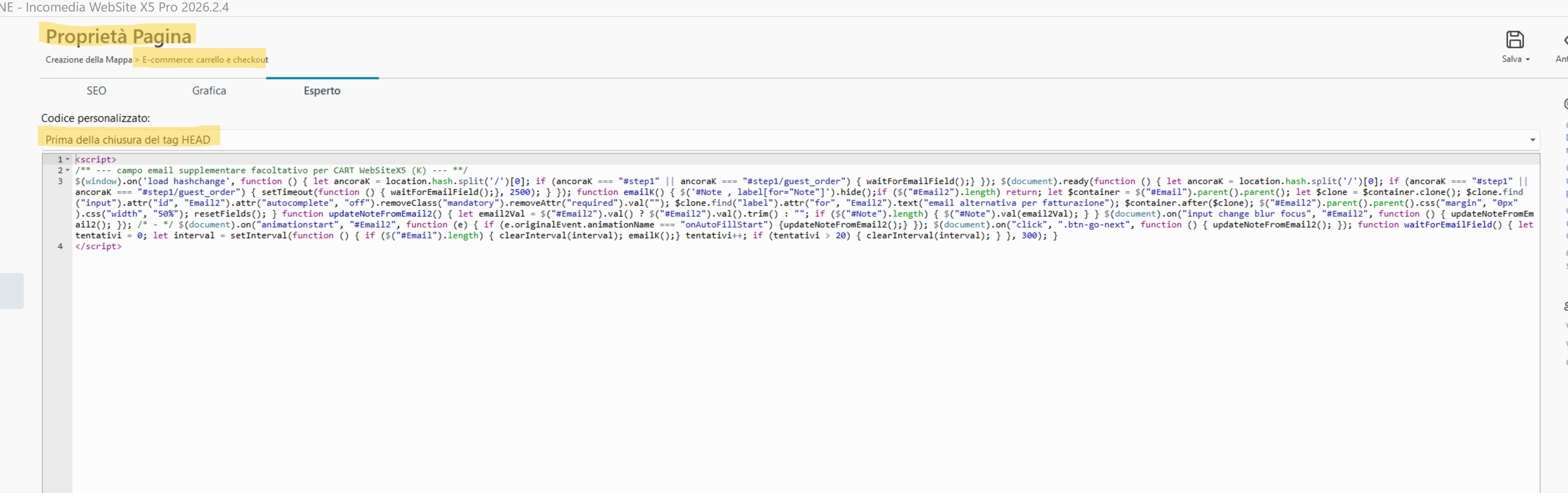The image size is (1568, 493).
Task: Click the 'Proprietà Pagina' heading
Action: pyautogui.click(x=119, y=37)
